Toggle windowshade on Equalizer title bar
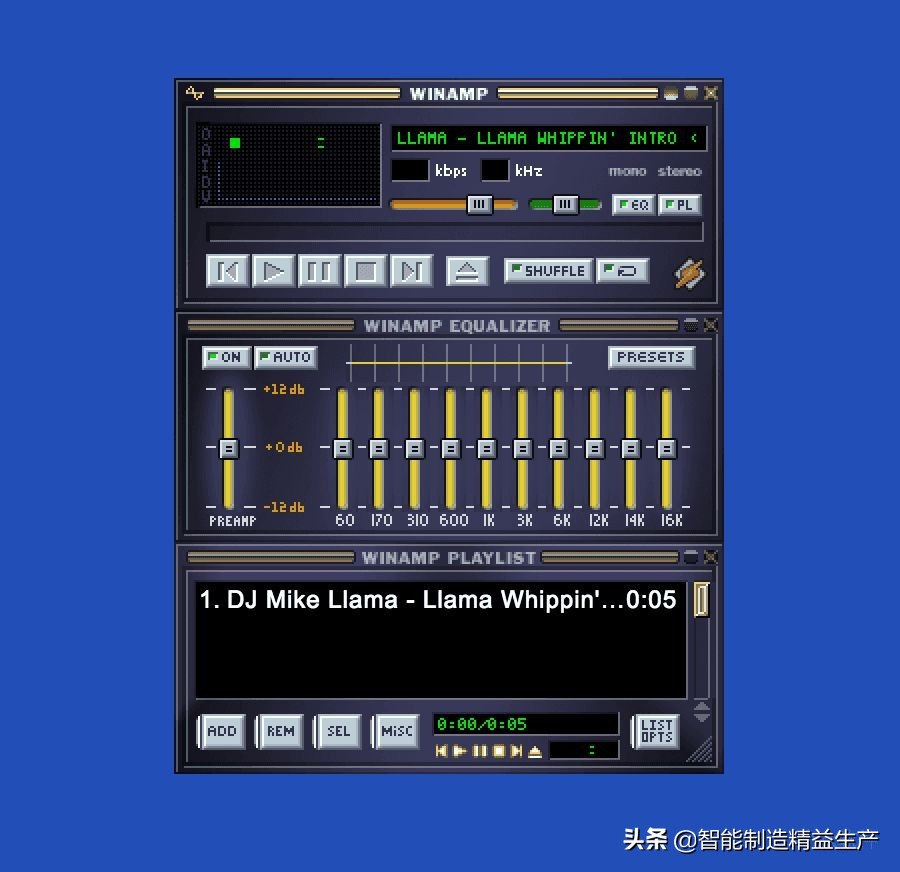900x872 pixels. (x=691, y=325)
